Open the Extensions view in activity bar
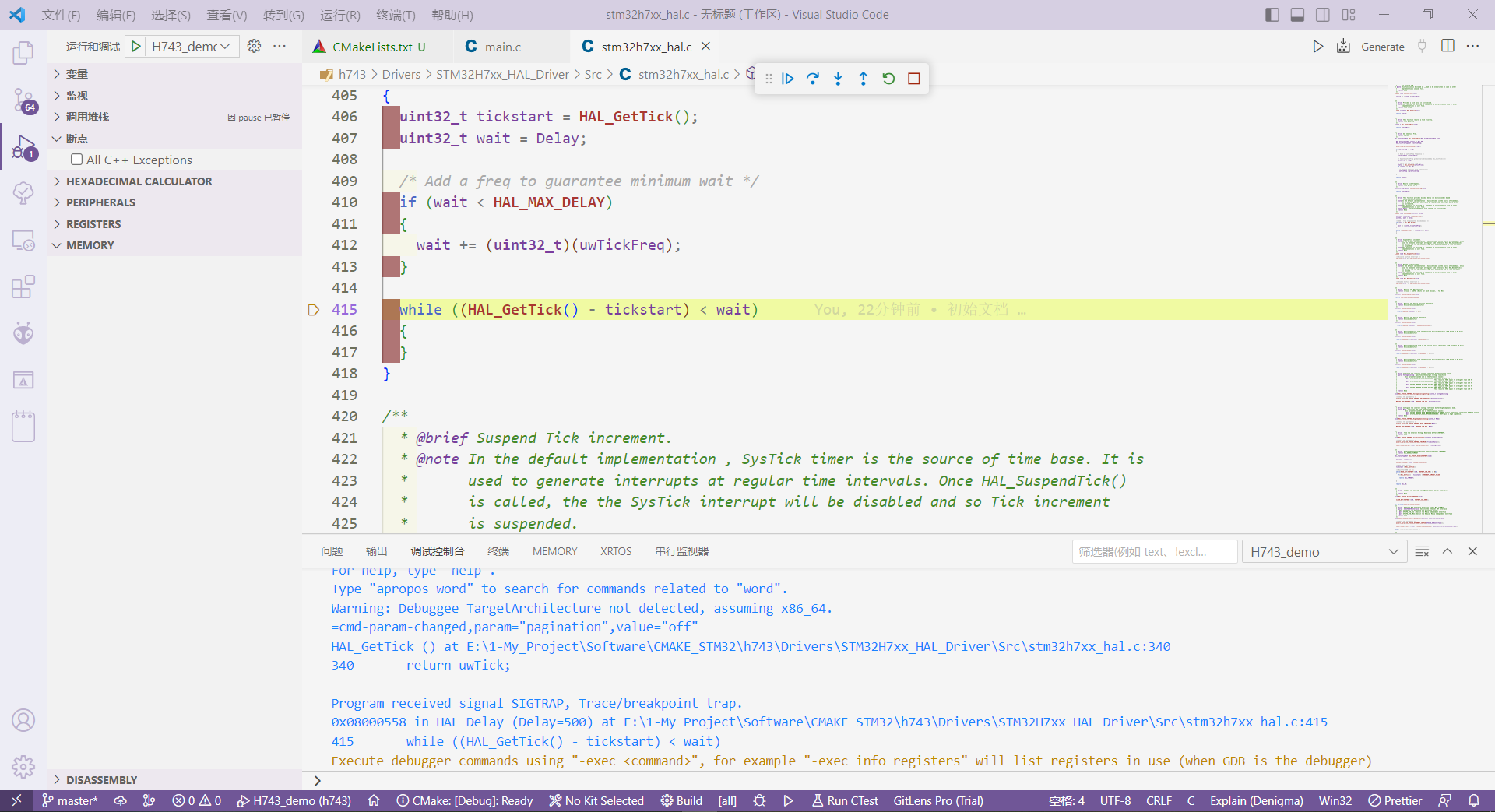1495x812 pixels. [23, 286]
